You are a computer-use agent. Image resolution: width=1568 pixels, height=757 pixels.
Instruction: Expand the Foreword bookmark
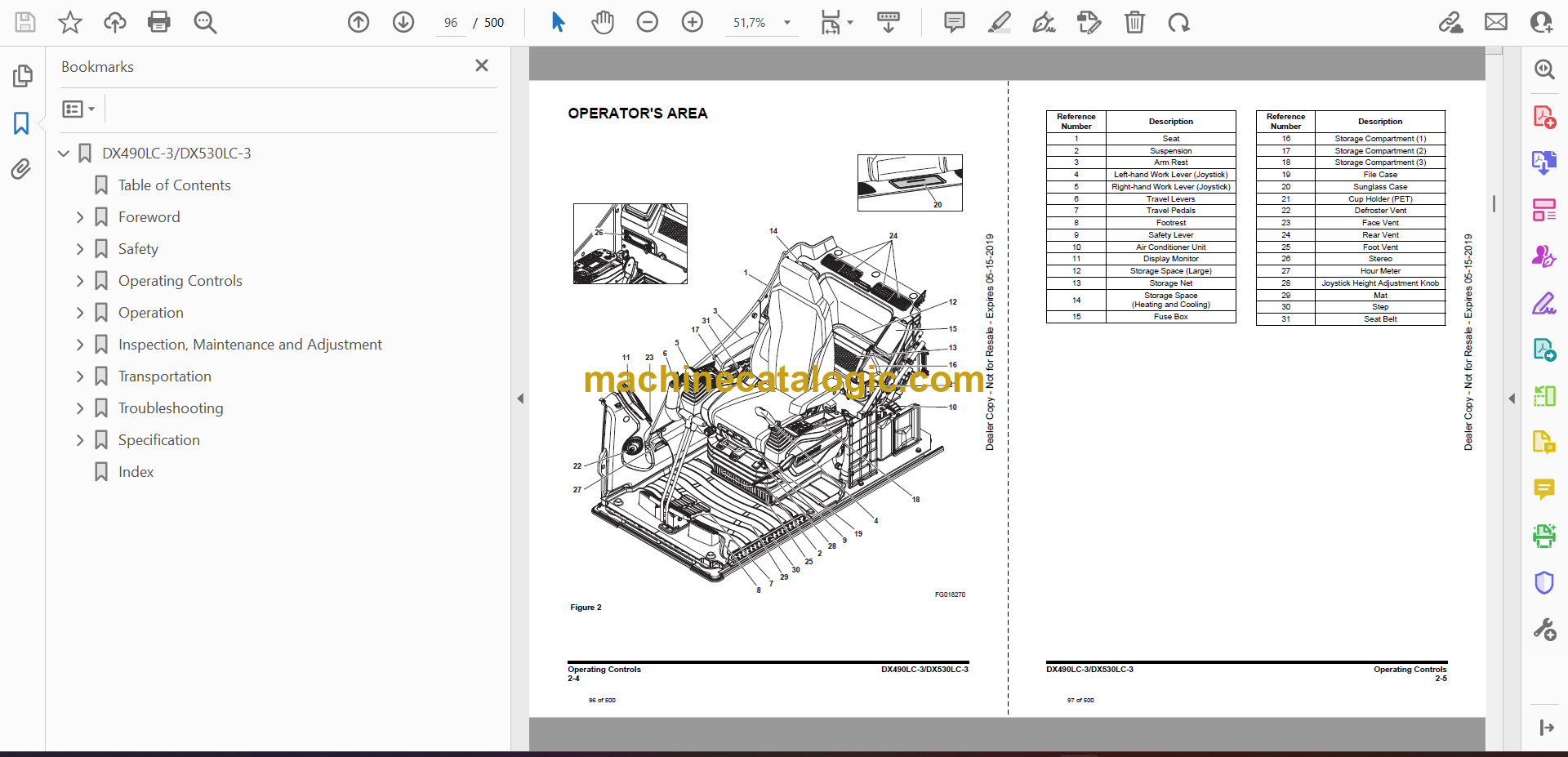click(x=80, y=217)
